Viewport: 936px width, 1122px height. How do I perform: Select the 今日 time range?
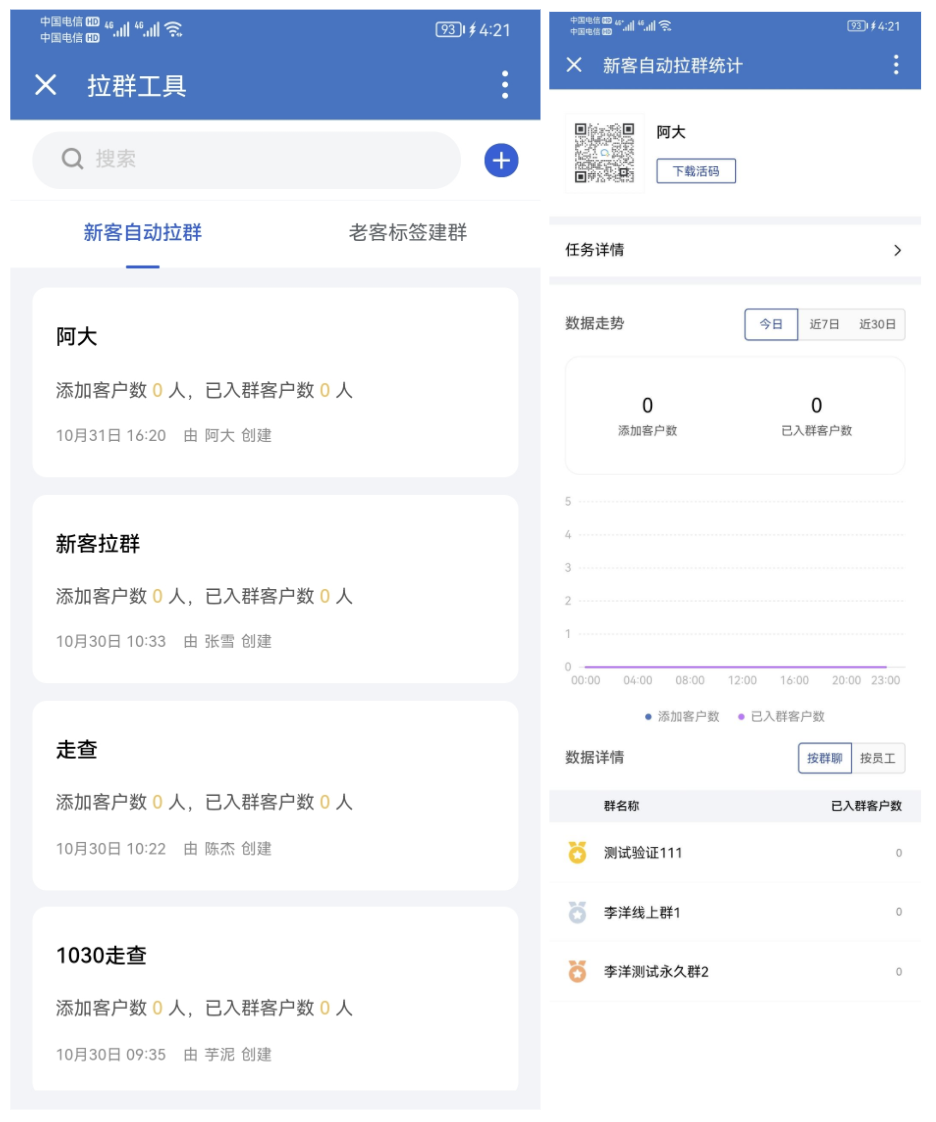(x=771, y=324)
